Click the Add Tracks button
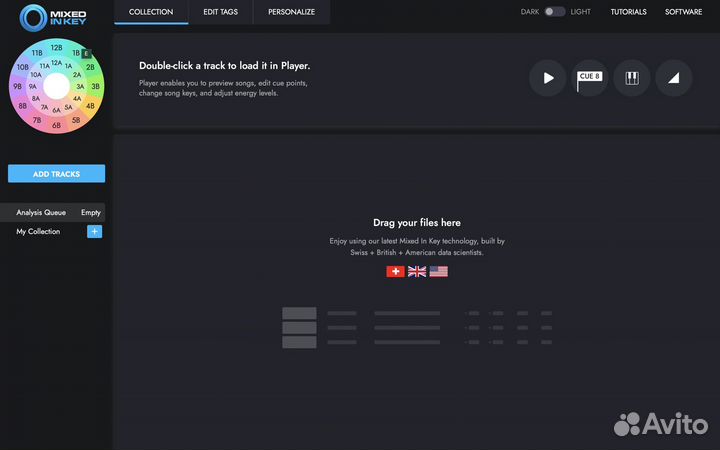Image resolution: width=720 pixels, height=450 pixels. (x=56, y=174)
